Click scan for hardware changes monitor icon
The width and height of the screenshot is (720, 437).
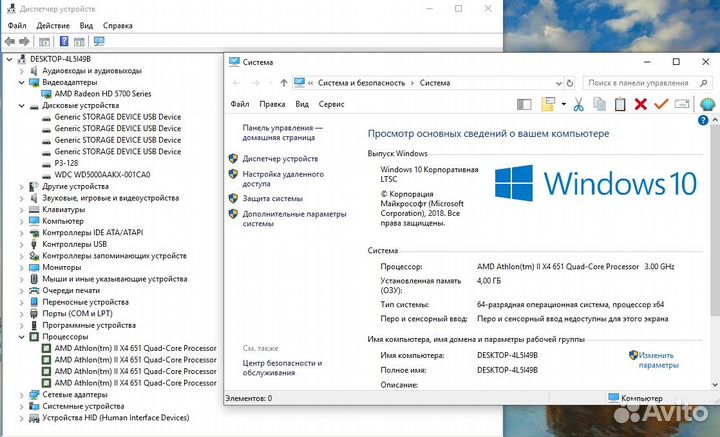point(99,41)
